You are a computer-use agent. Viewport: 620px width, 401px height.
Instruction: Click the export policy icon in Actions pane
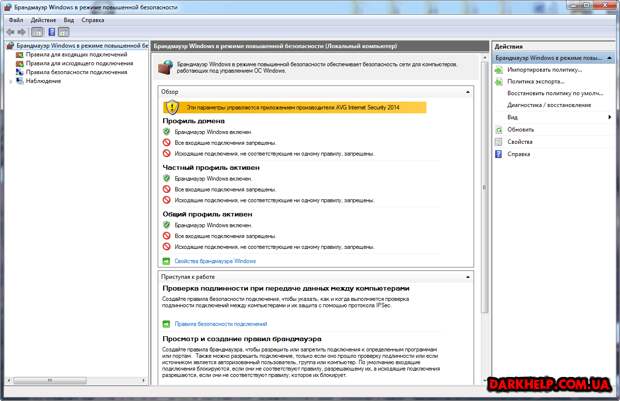(x=499, y=82)
